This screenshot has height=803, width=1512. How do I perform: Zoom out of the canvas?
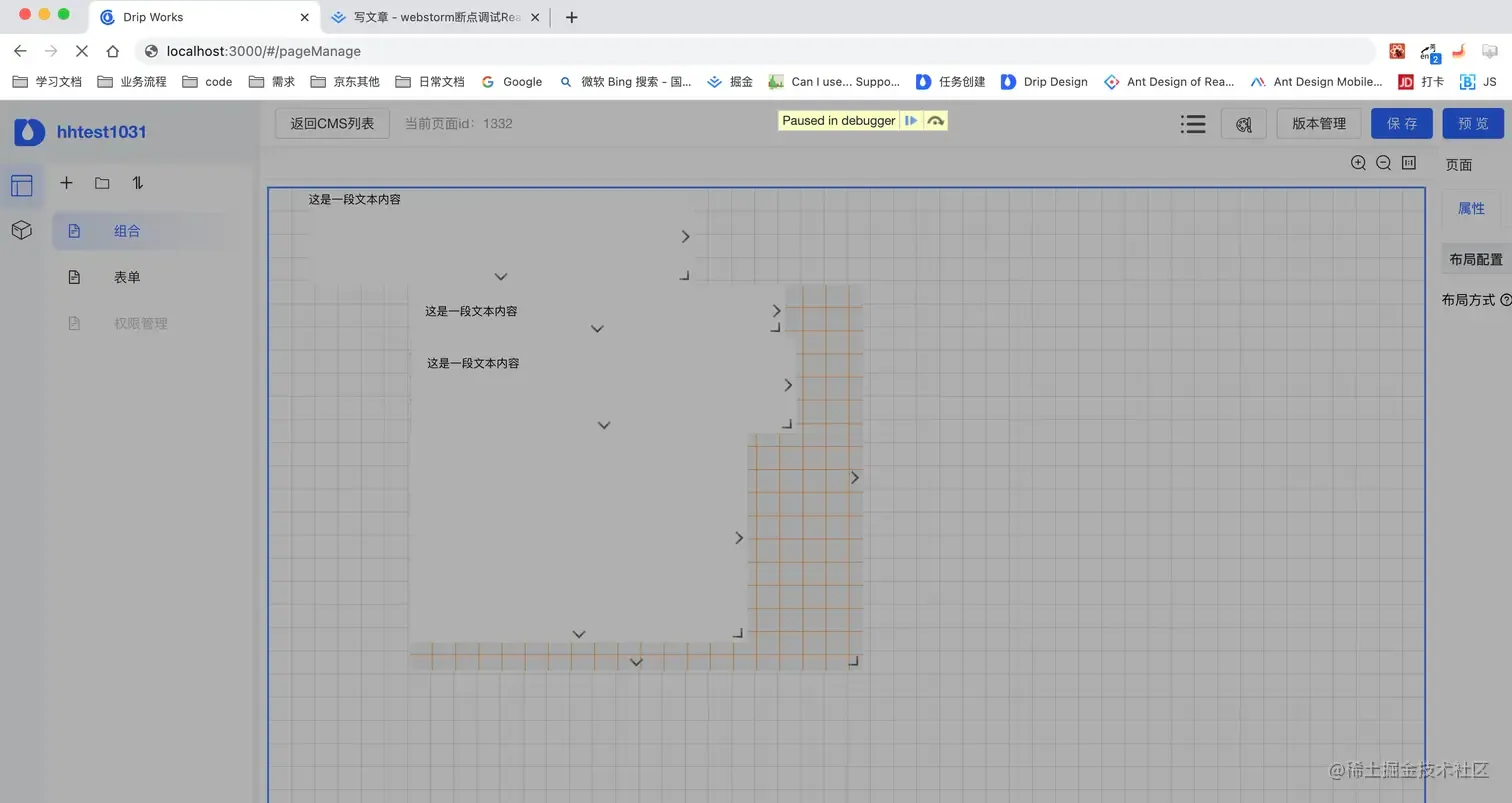pyautogui.click(x=1384, y=163)
